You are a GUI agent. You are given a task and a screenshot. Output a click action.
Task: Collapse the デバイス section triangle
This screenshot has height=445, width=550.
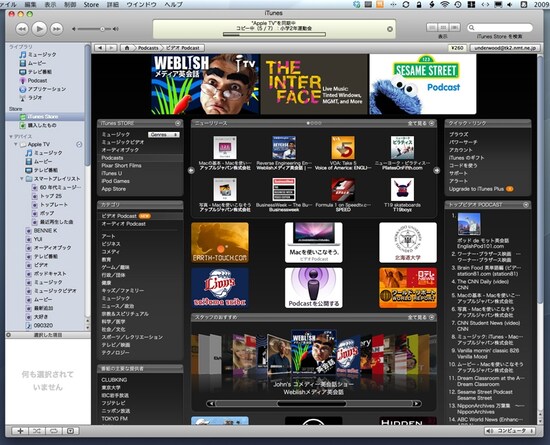point(11,136)
